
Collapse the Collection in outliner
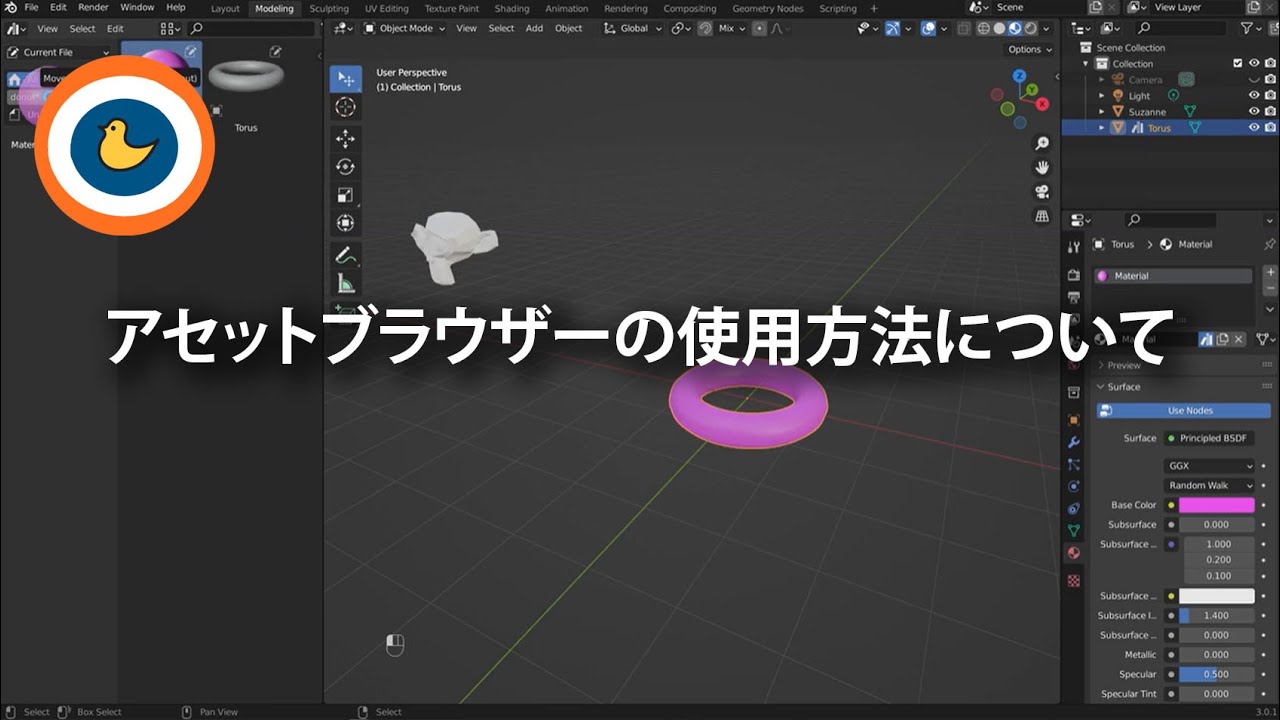(x=1087, y=64)
